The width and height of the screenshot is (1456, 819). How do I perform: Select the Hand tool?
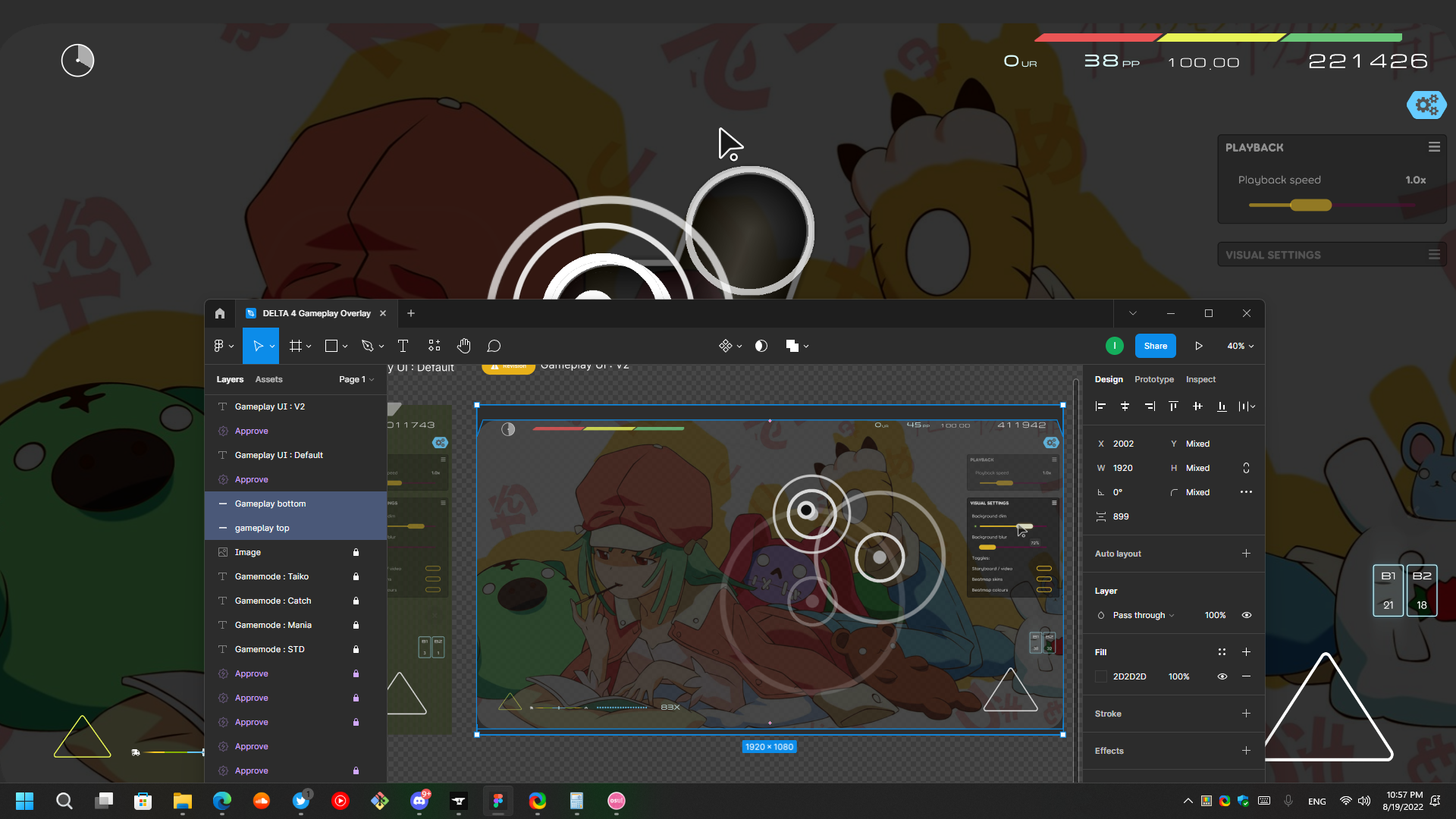tap(463, 346)
